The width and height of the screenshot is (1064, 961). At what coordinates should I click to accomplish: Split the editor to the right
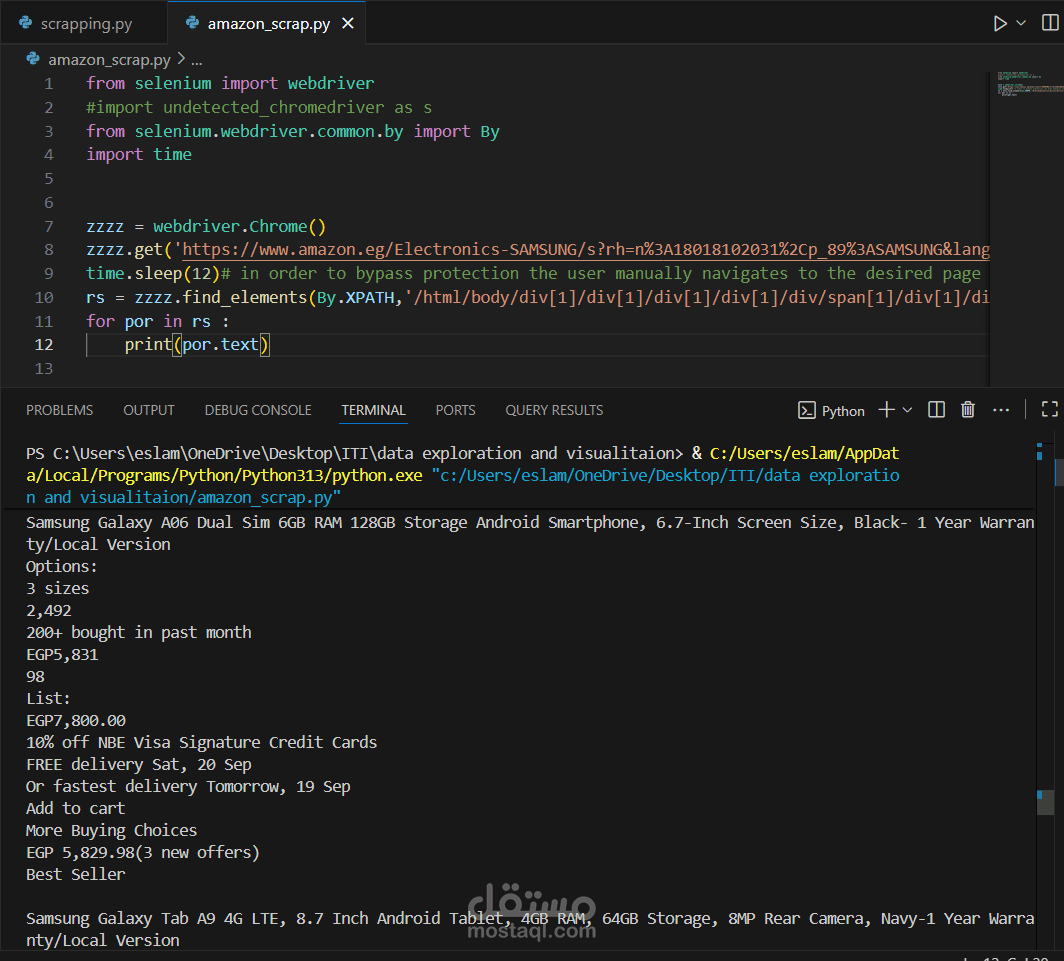1050,23
